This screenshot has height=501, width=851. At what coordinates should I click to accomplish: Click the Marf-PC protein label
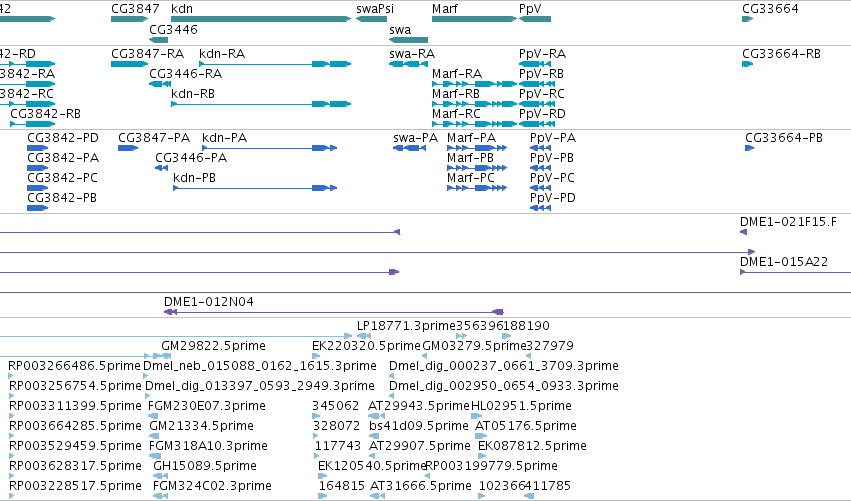(x=471, y=178)
